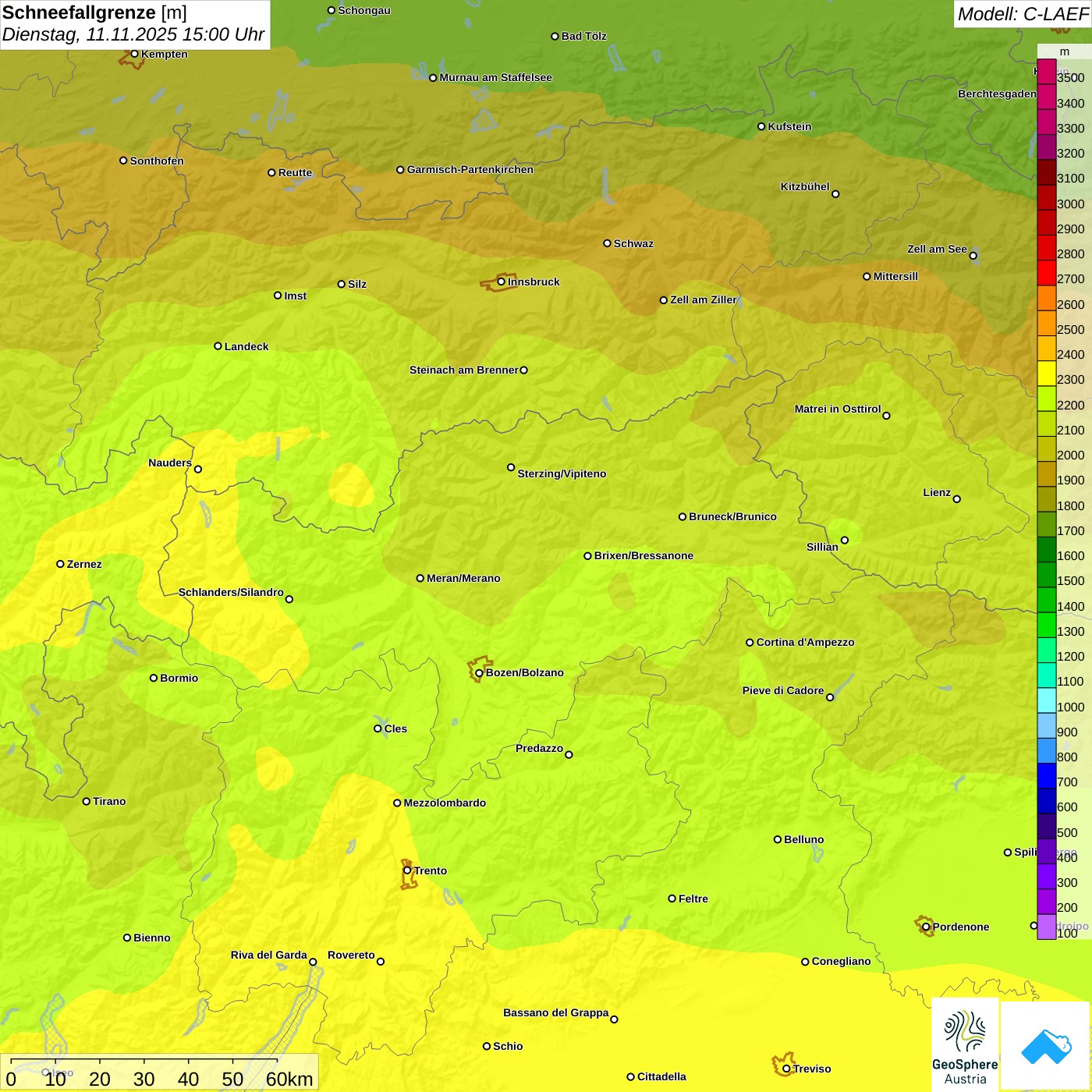
Task: Click the 'Mezzolombardo' label
Action: coord(445,803)
